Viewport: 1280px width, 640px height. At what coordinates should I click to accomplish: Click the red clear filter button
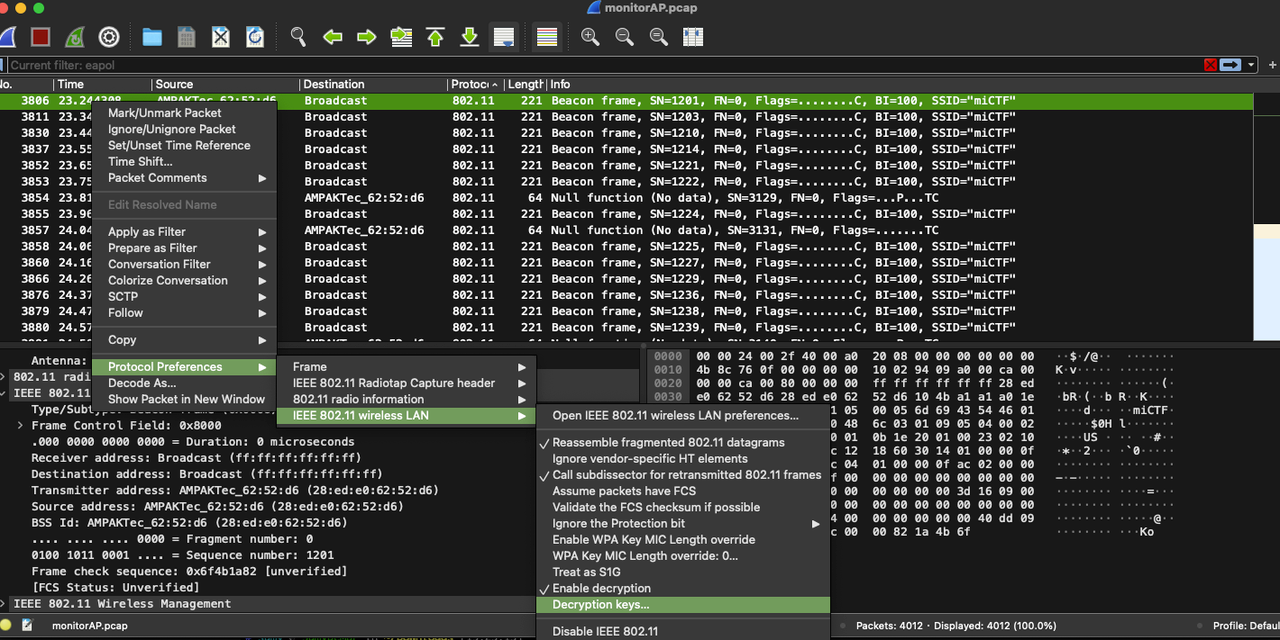(x=1211, y=65)
